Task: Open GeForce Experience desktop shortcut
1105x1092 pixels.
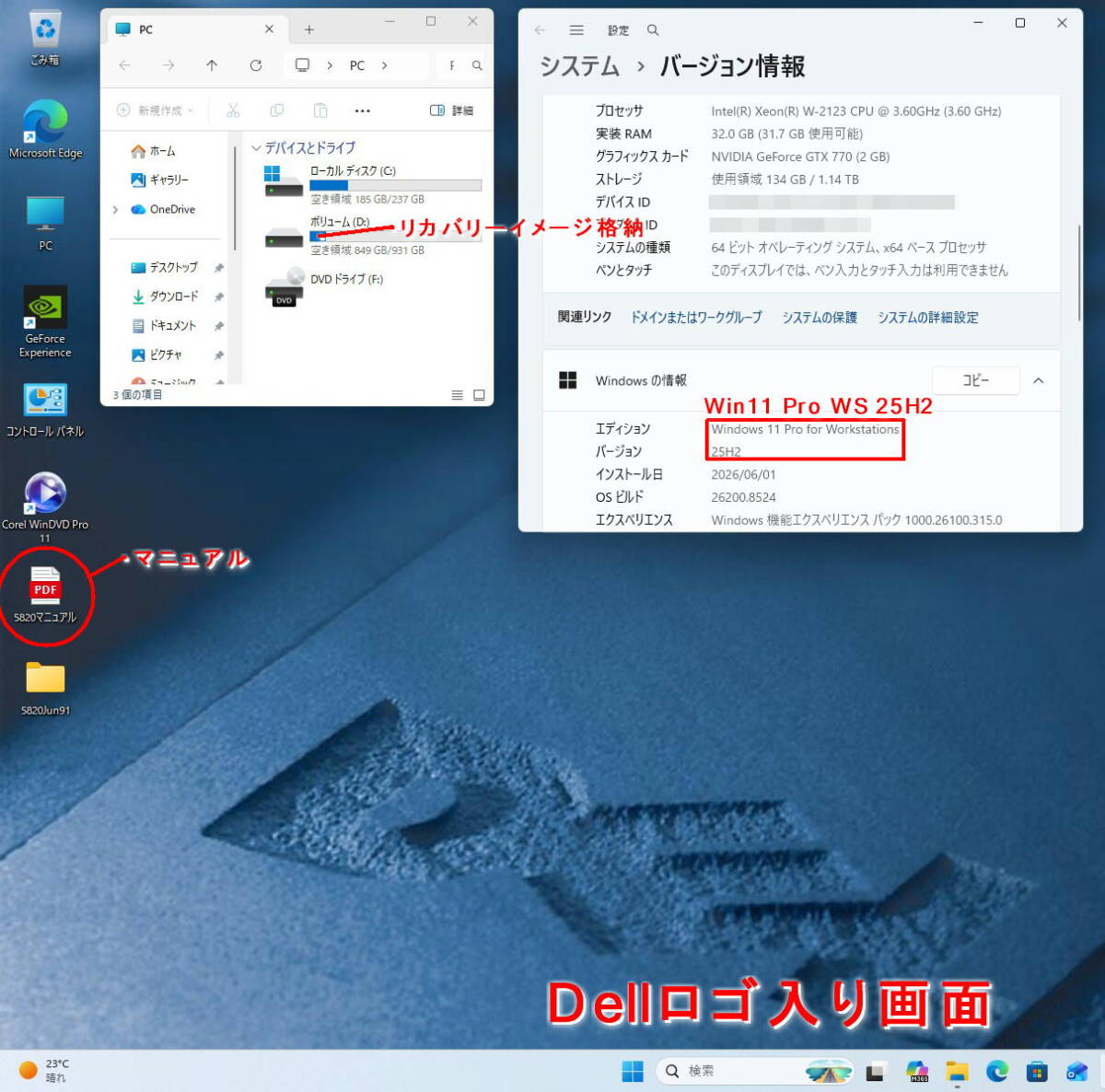Action: tap(45, 321)
